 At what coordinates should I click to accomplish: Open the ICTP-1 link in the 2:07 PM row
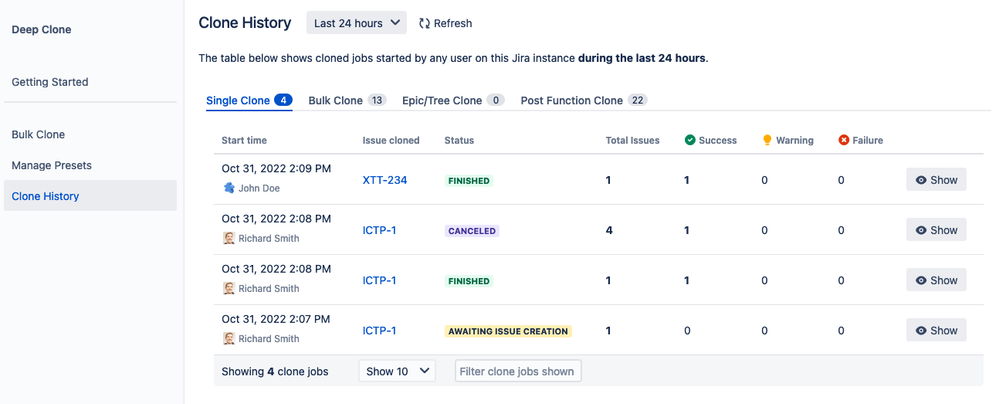[x=379, y=330]
